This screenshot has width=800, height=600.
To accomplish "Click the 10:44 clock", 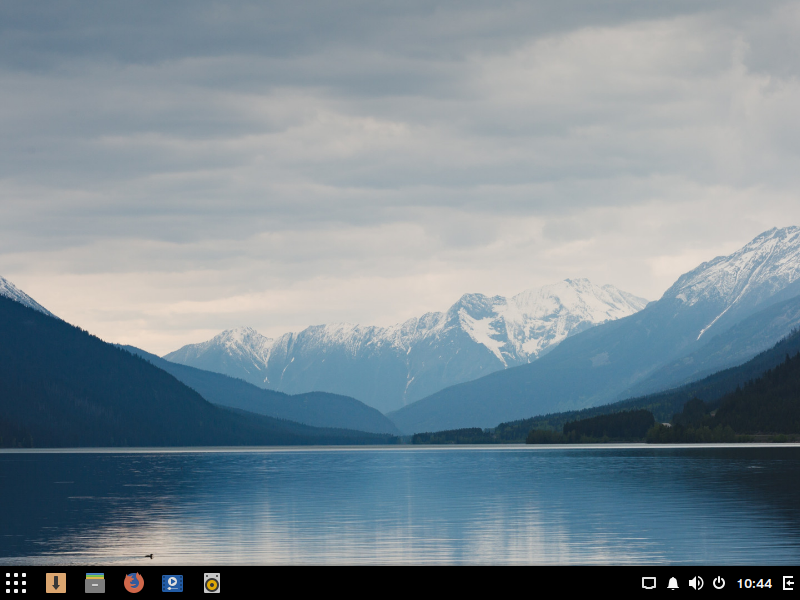I will (x=754, y=583).
